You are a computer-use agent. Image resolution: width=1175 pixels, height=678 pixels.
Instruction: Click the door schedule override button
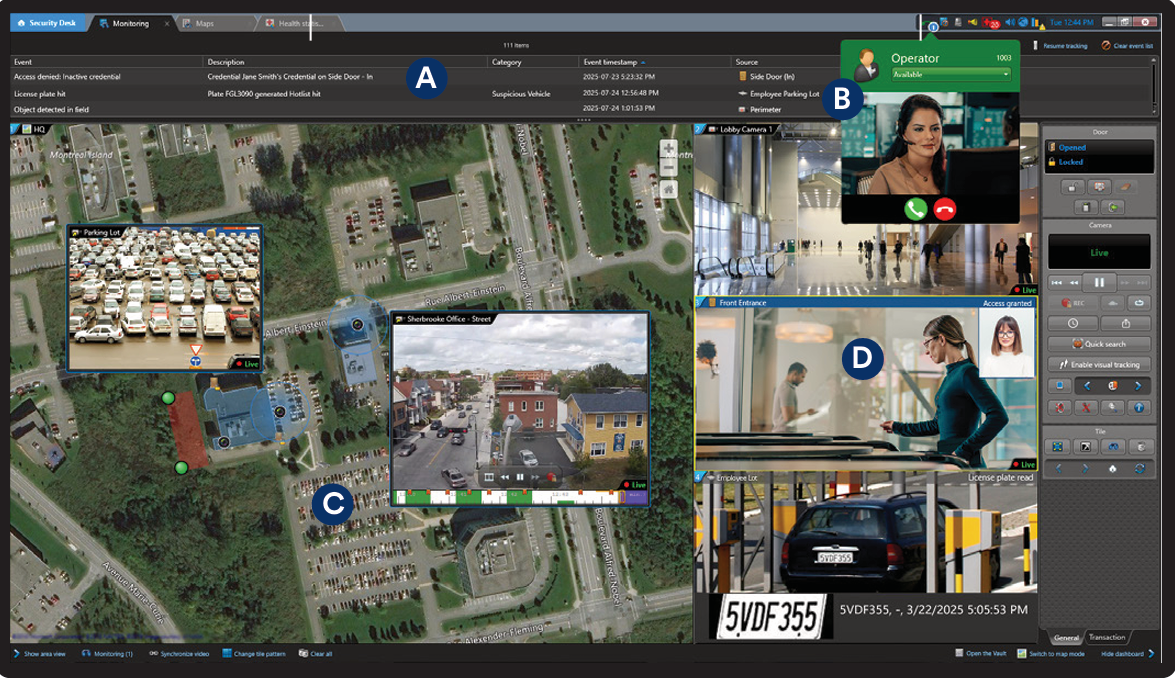[x=1099, y=187]
